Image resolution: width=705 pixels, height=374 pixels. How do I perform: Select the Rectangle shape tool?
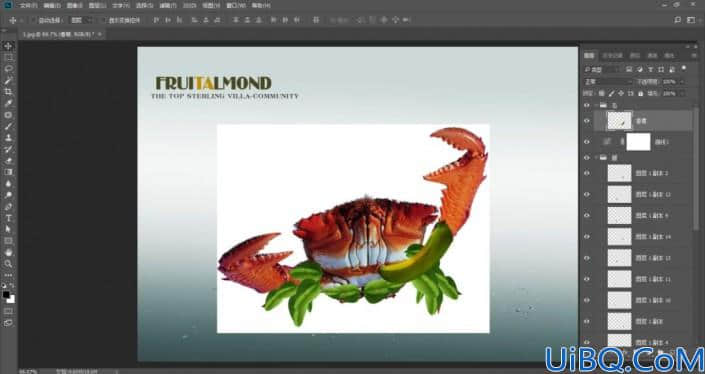(8, 241)
